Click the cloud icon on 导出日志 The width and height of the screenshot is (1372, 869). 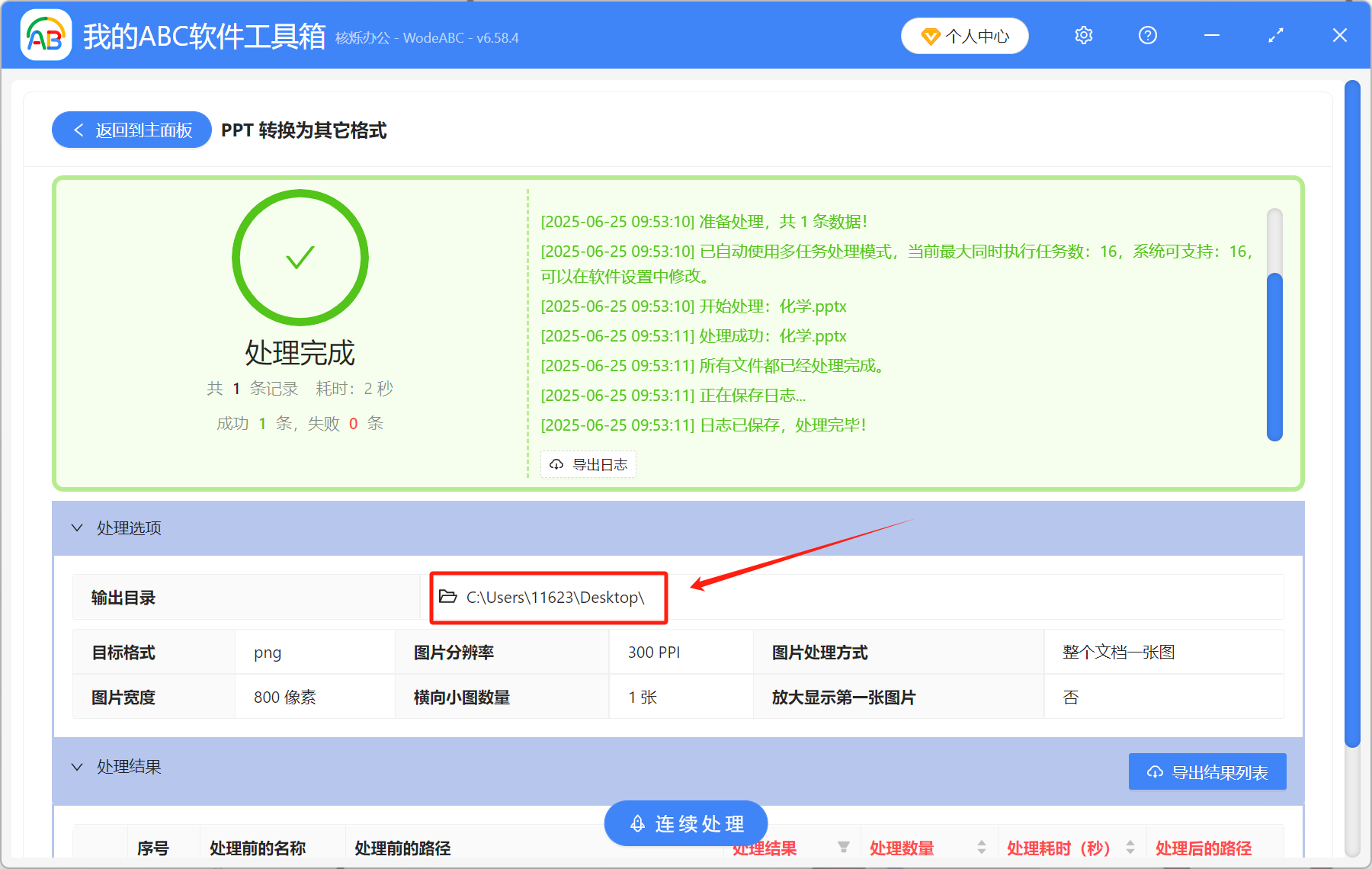click(556, 464)
